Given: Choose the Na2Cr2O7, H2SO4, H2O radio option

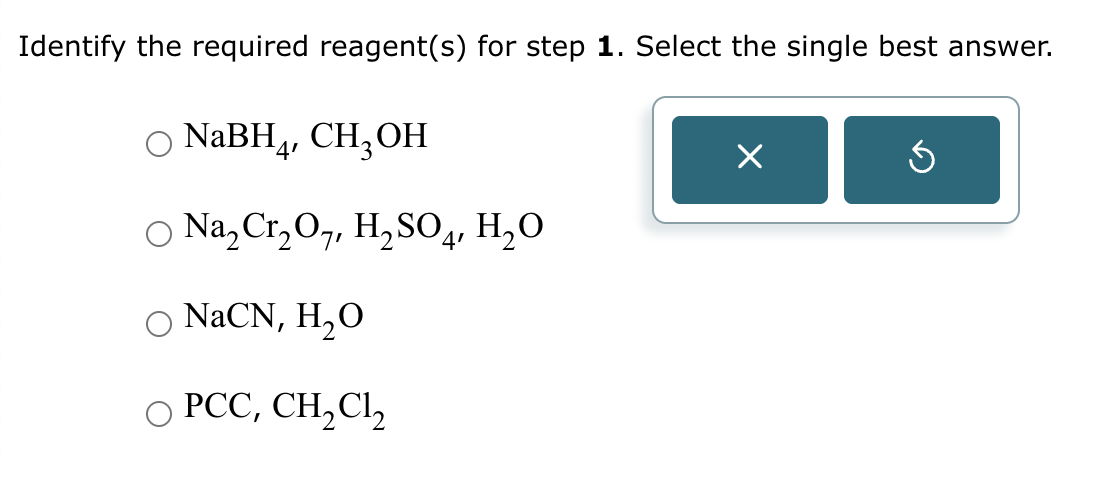Looking at the screenshot, I should [x=160, y=234].
